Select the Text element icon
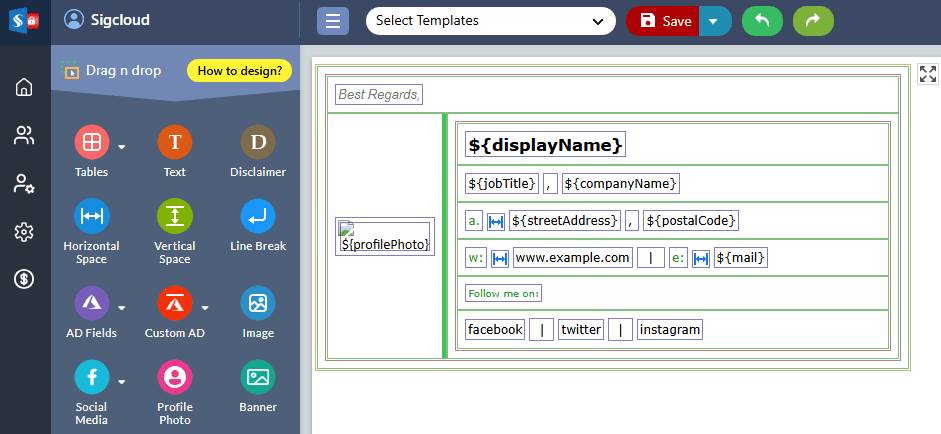The height and width of the screenshot is (434, 941). click(174, 143)
